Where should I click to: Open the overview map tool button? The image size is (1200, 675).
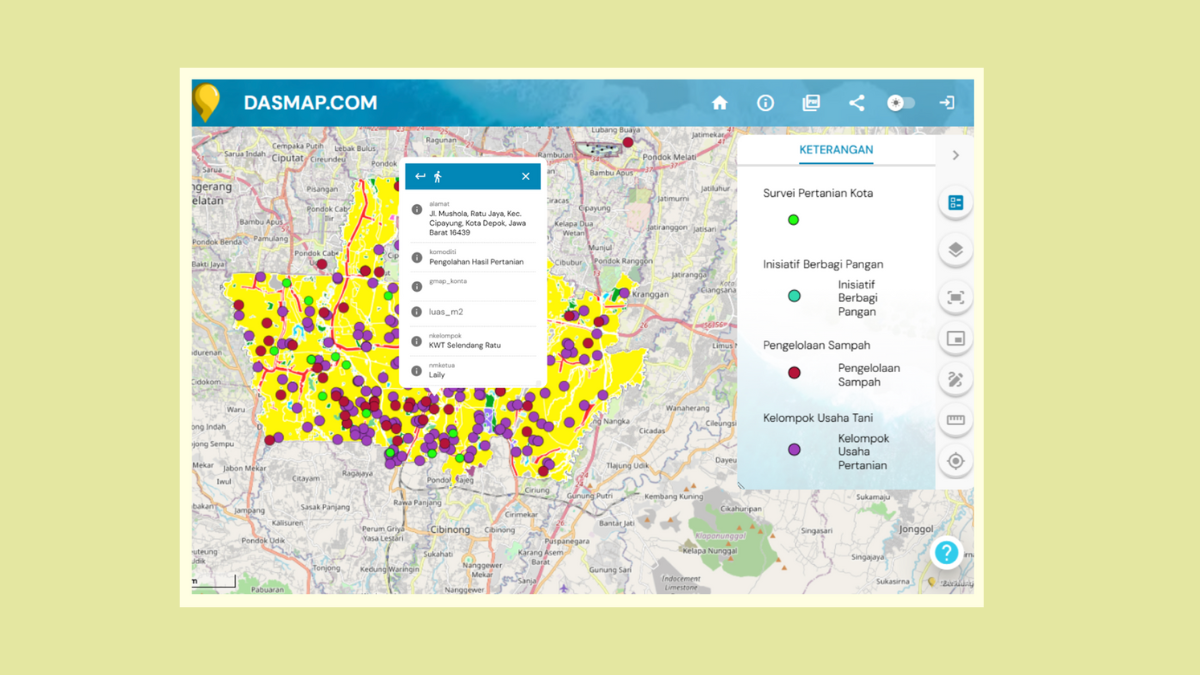(955, 339)
